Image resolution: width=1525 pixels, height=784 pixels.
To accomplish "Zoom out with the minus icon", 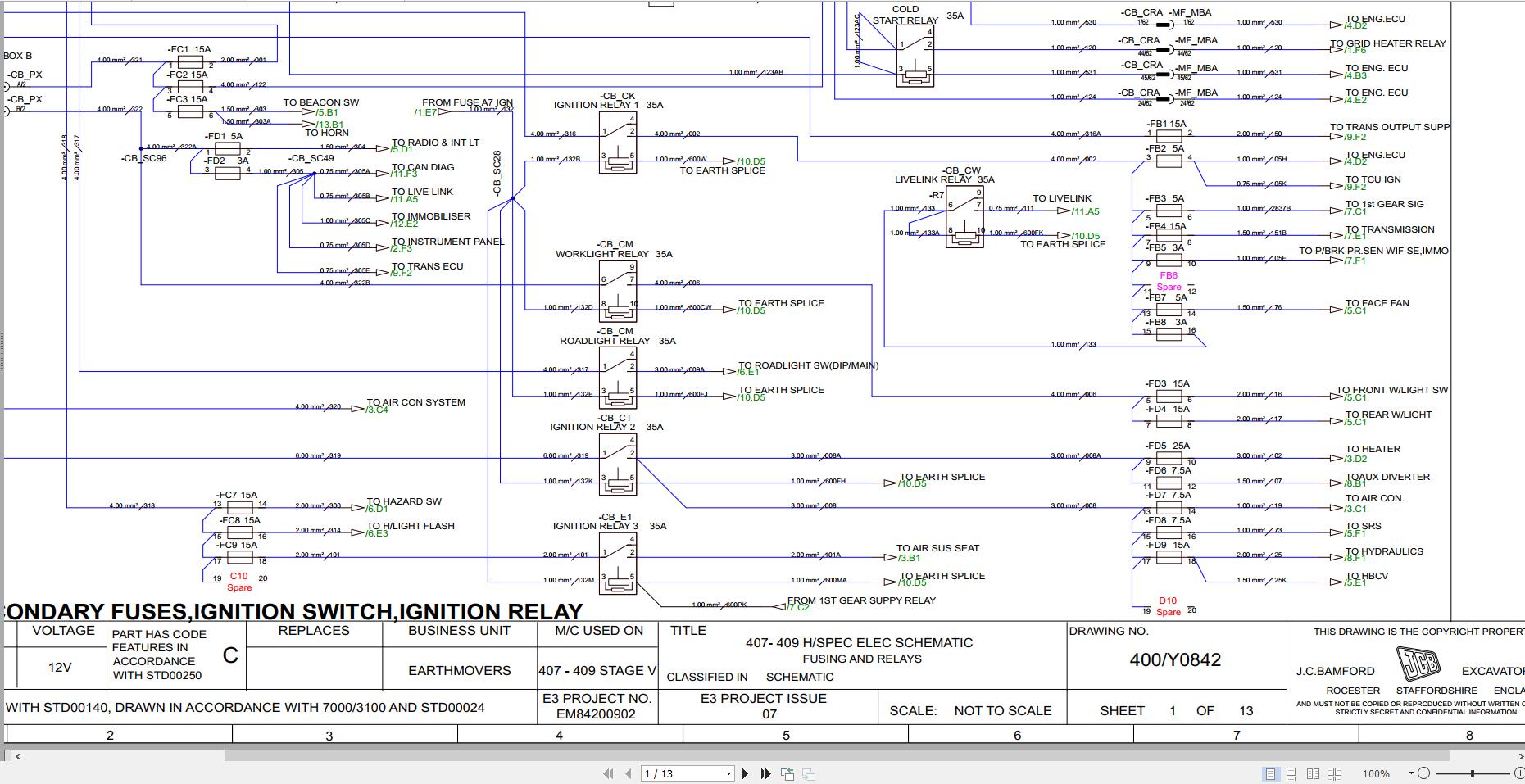I will (1426, 773).
